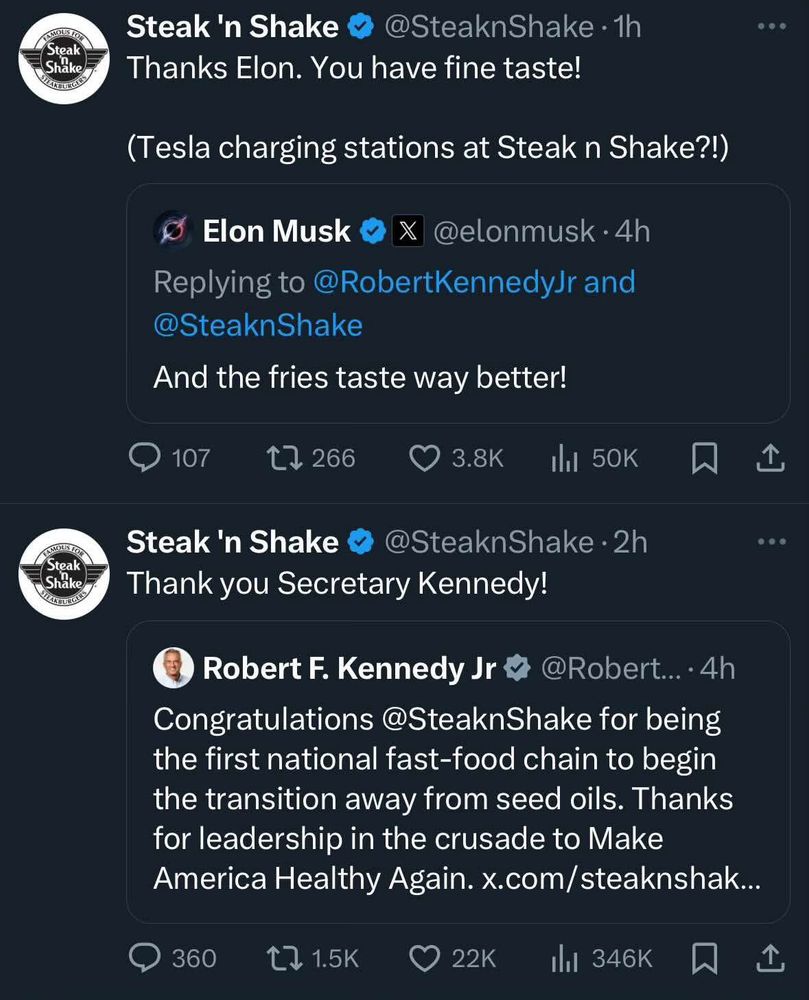Image resolution: width=809 pixels, height=1000 pixels.
Task: Share the Secretary Kennedy tweet
Action: [769, 958]
